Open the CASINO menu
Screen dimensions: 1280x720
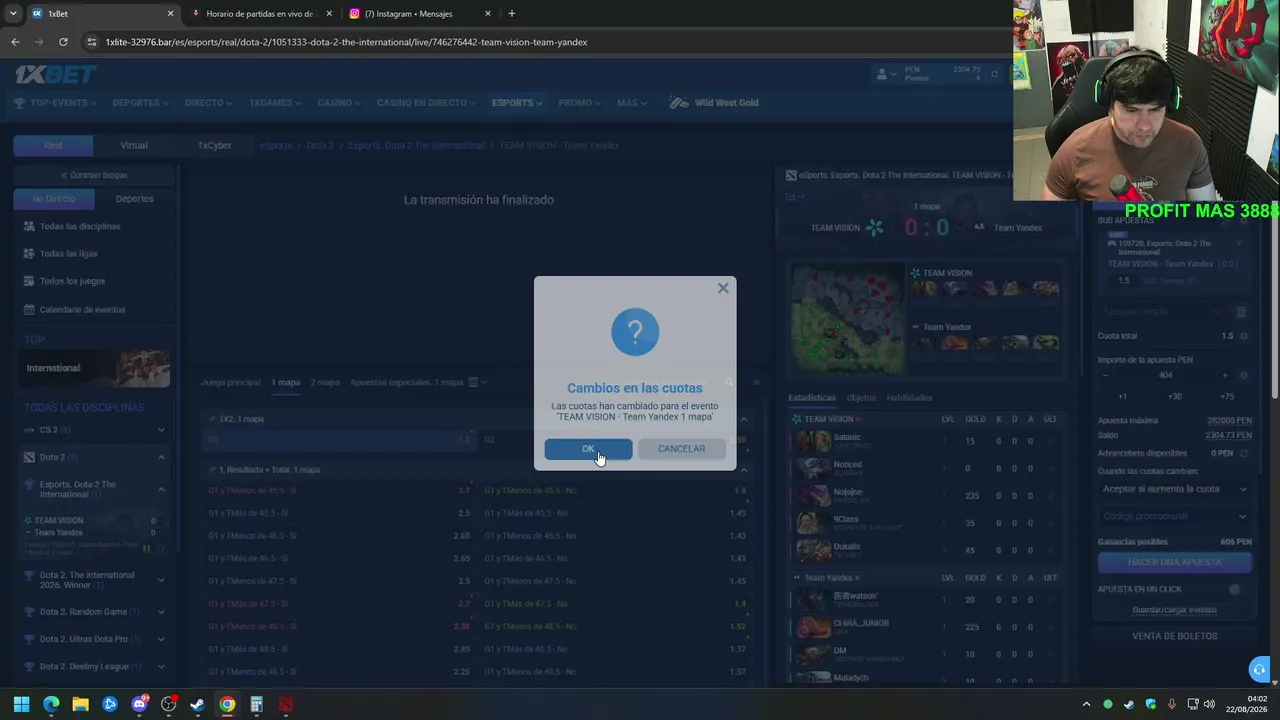pos(340,103)
